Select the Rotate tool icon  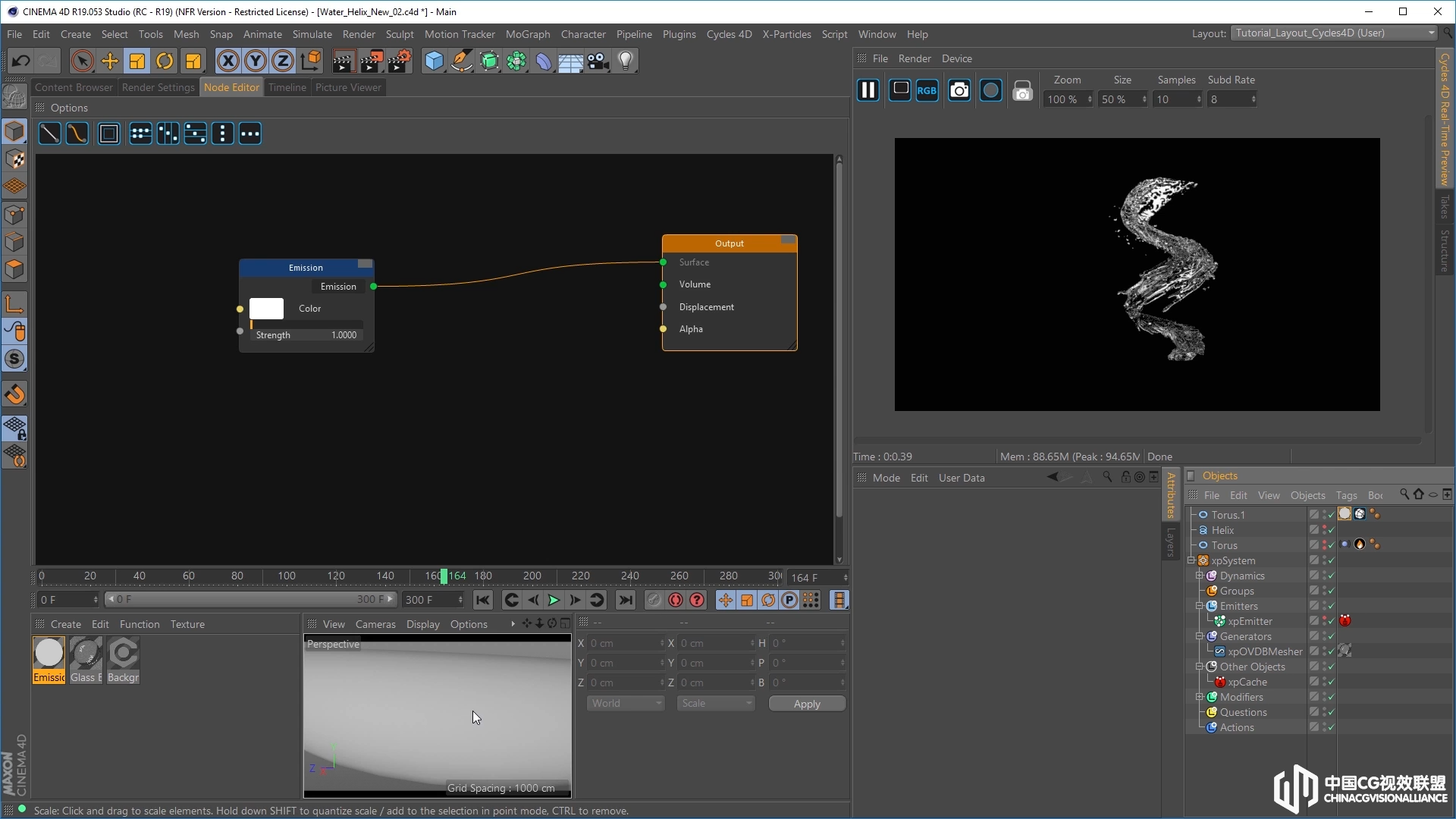165,61
